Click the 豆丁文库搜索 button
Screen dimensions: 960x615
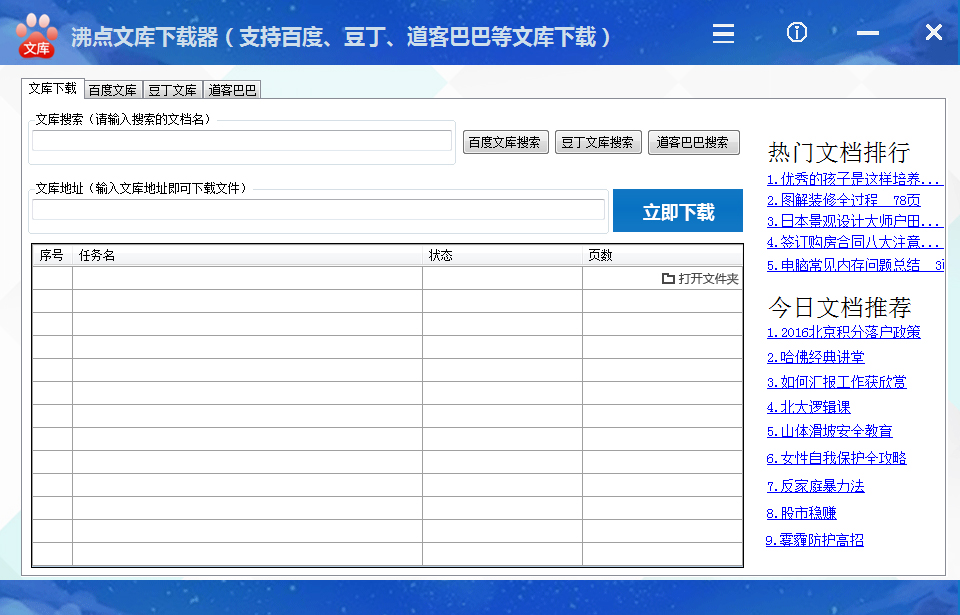(x=598, y=142)
